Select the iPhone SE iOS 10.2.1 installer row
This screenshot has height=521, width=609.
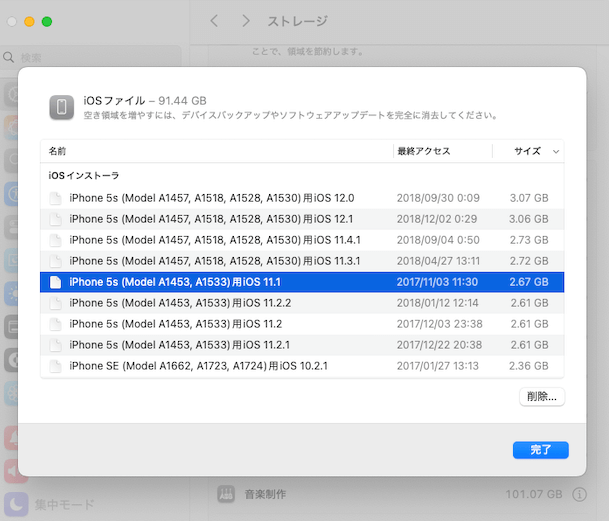[x=302, y=366]
